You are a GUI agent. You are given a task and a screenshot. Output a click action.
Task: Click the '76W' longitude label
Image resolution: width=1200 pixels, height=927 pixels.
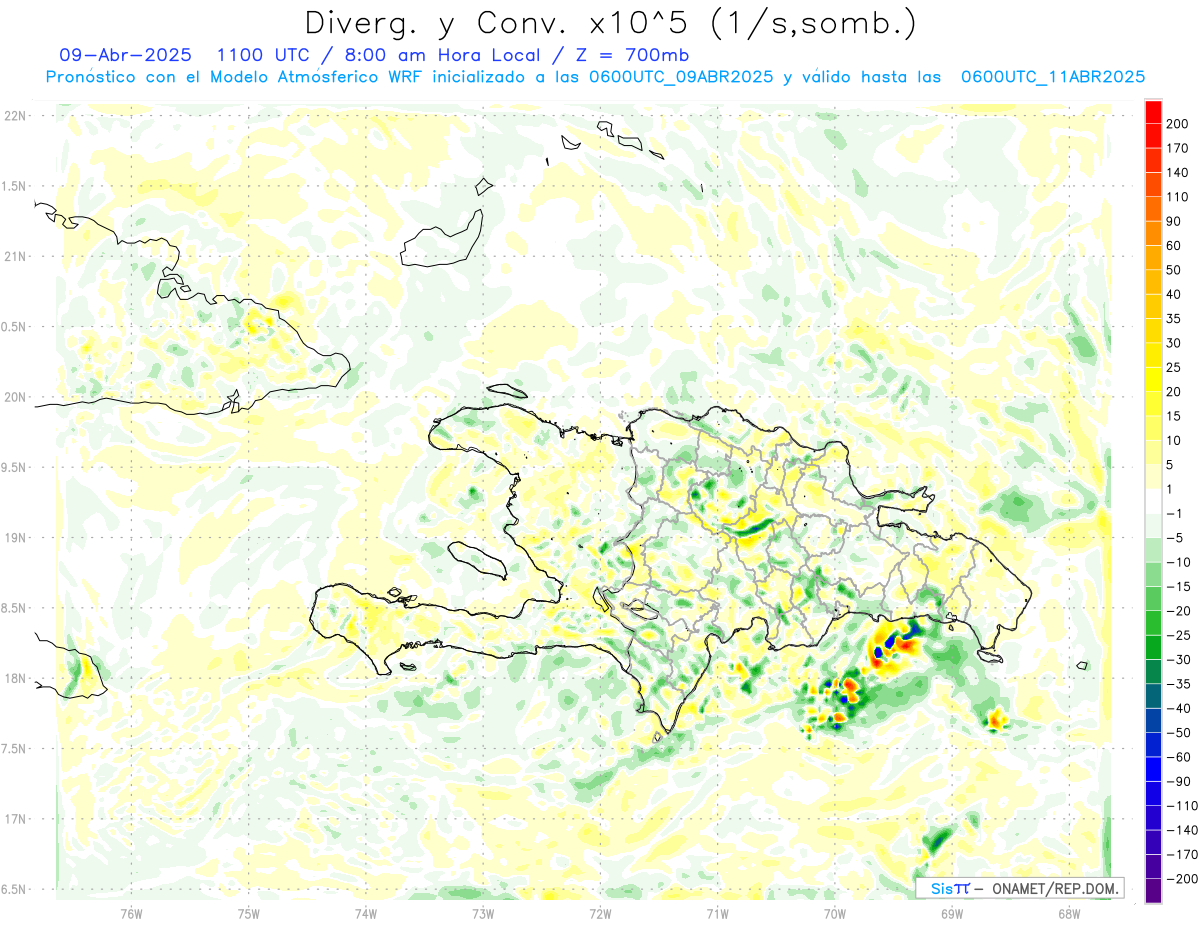click(x=131, y=913)
